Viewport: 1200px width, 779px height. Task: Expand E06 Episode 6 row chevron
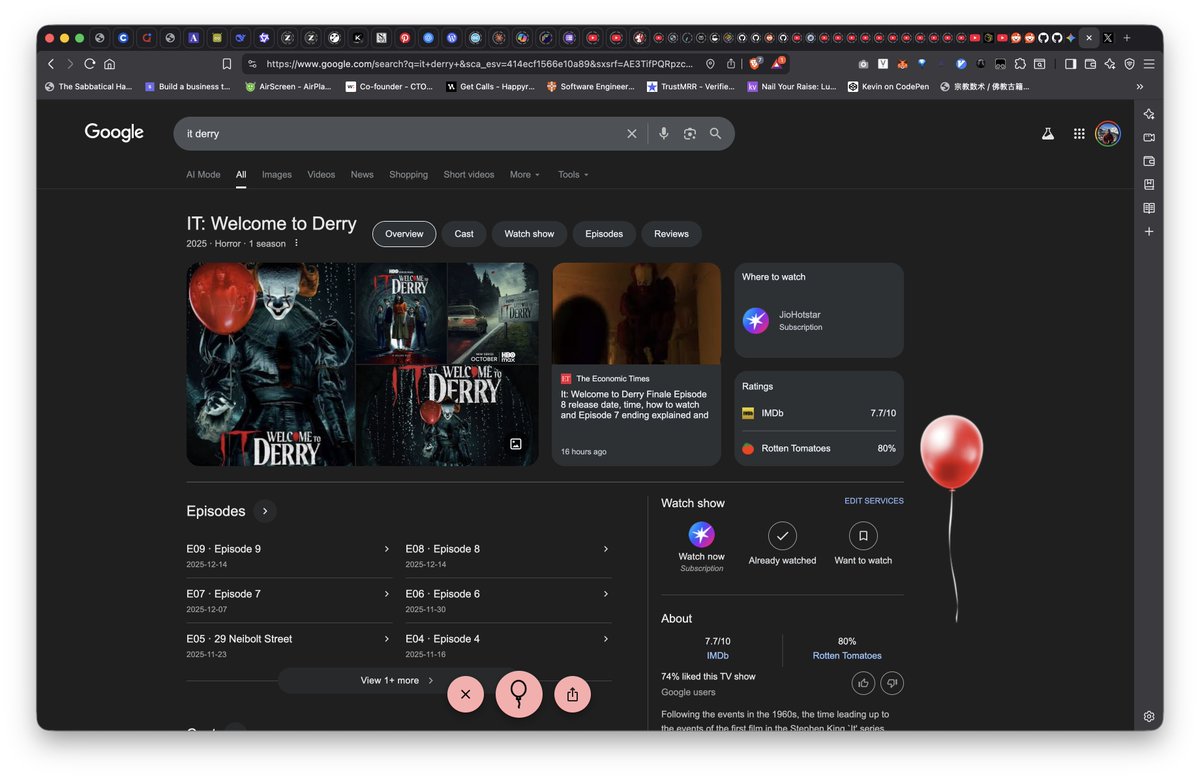[x=606, y=594]
